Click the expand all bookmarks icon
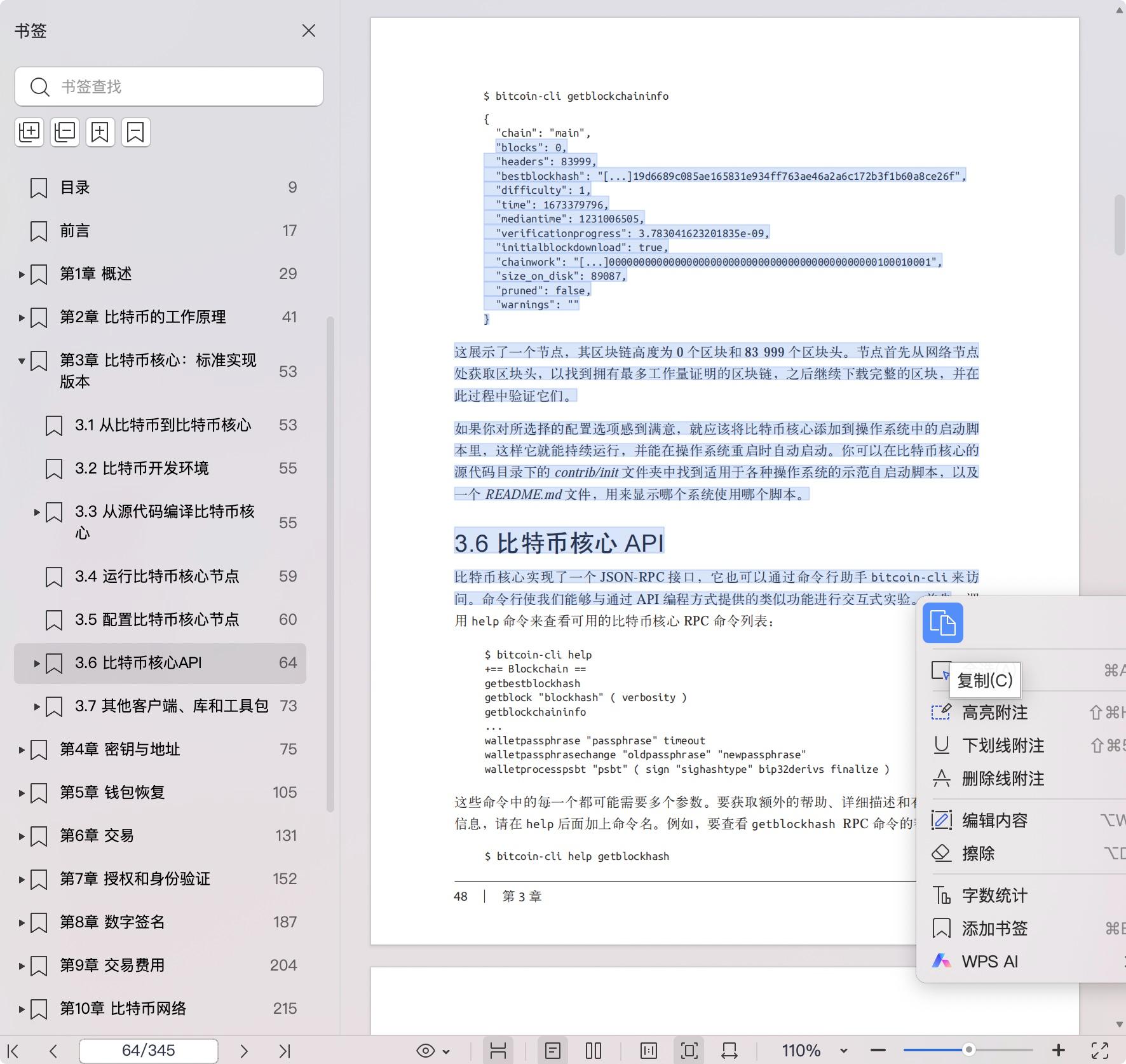The height and width of the screenshot is (1064, 1126). pyautogui.click(x=29, y=132)
